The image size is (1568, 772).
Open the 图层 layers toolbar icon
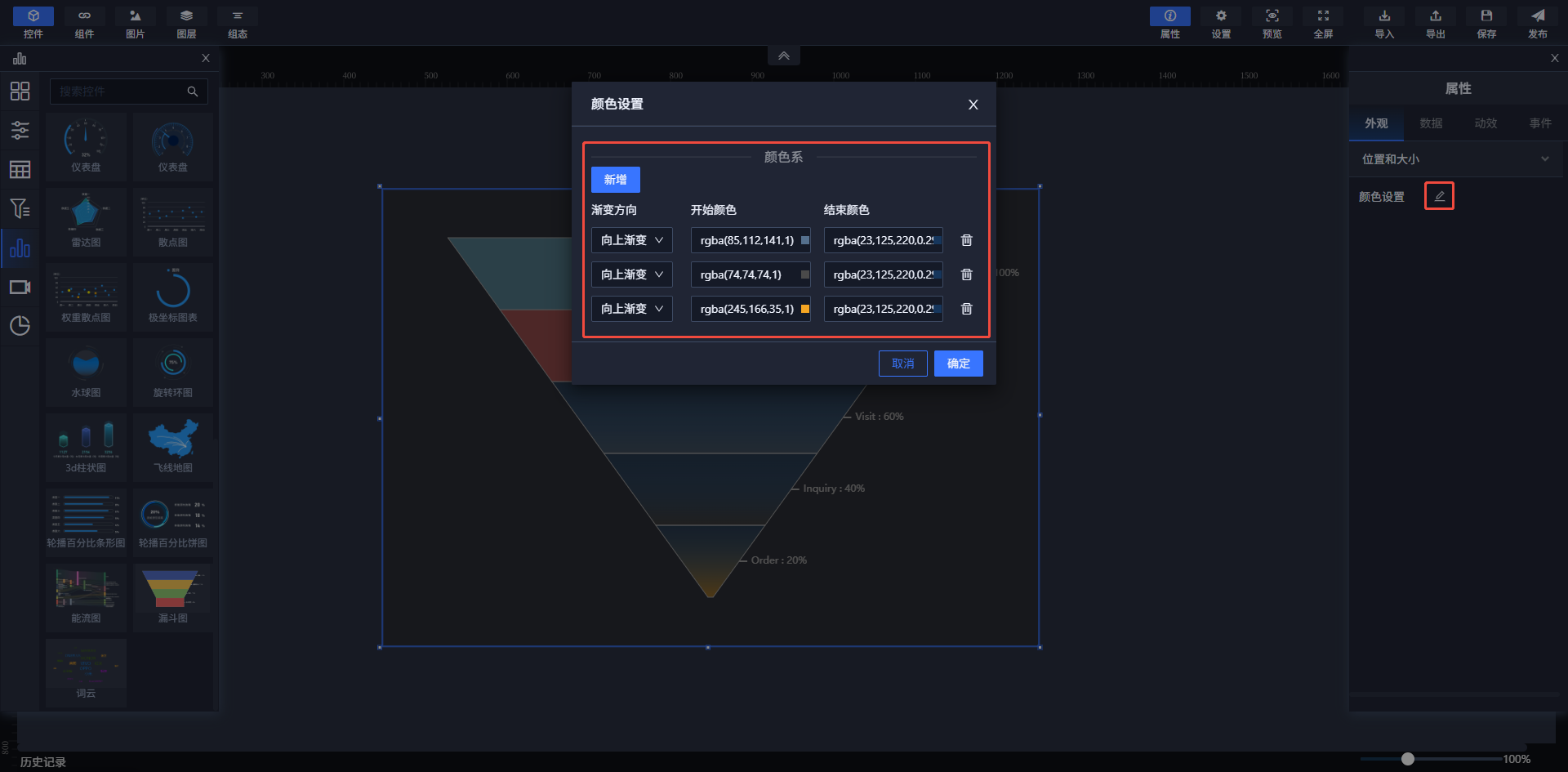[x=186, y=23]
